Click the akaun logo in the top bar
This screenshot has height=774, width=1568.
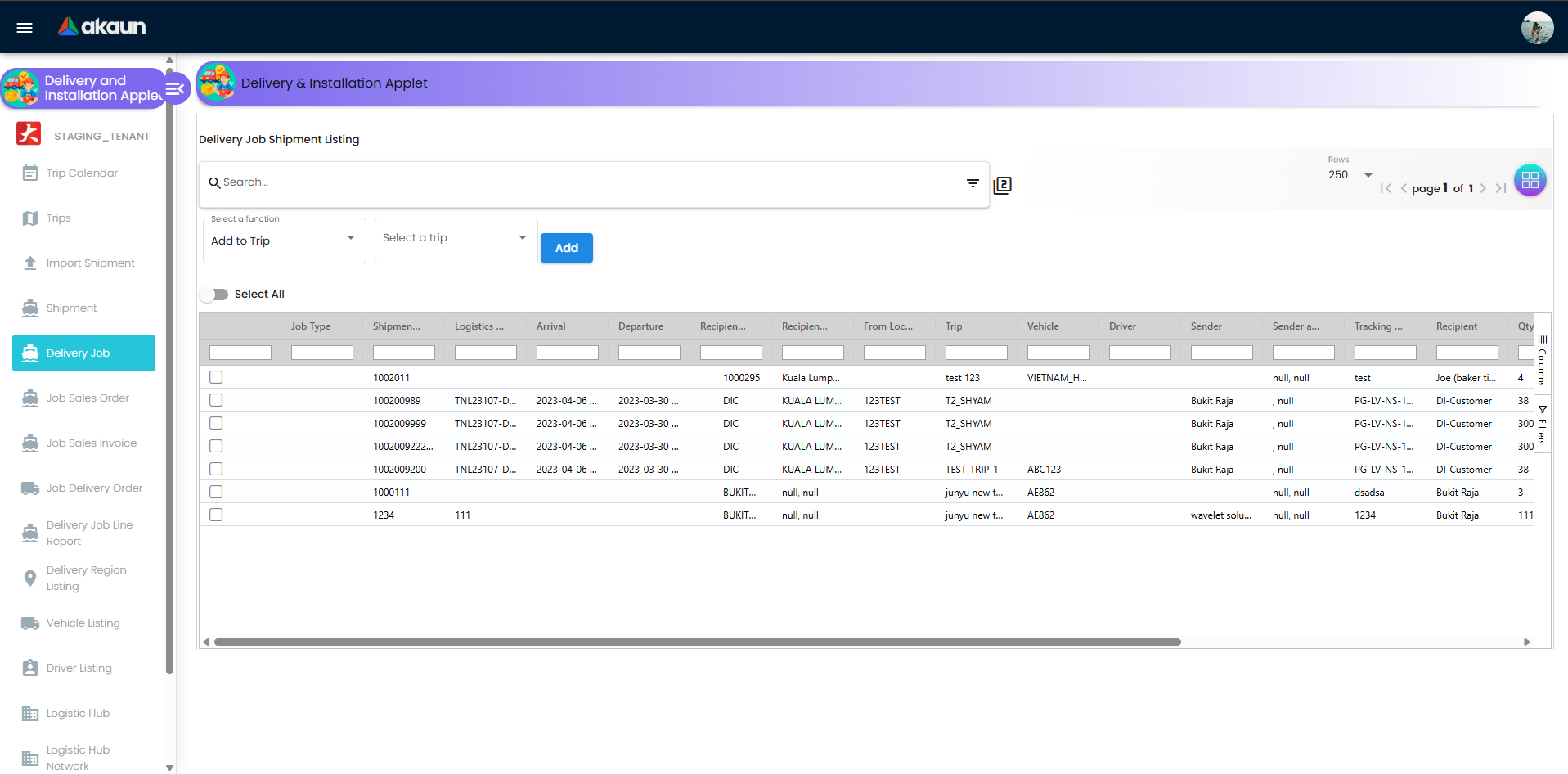[x=101, y=25]
